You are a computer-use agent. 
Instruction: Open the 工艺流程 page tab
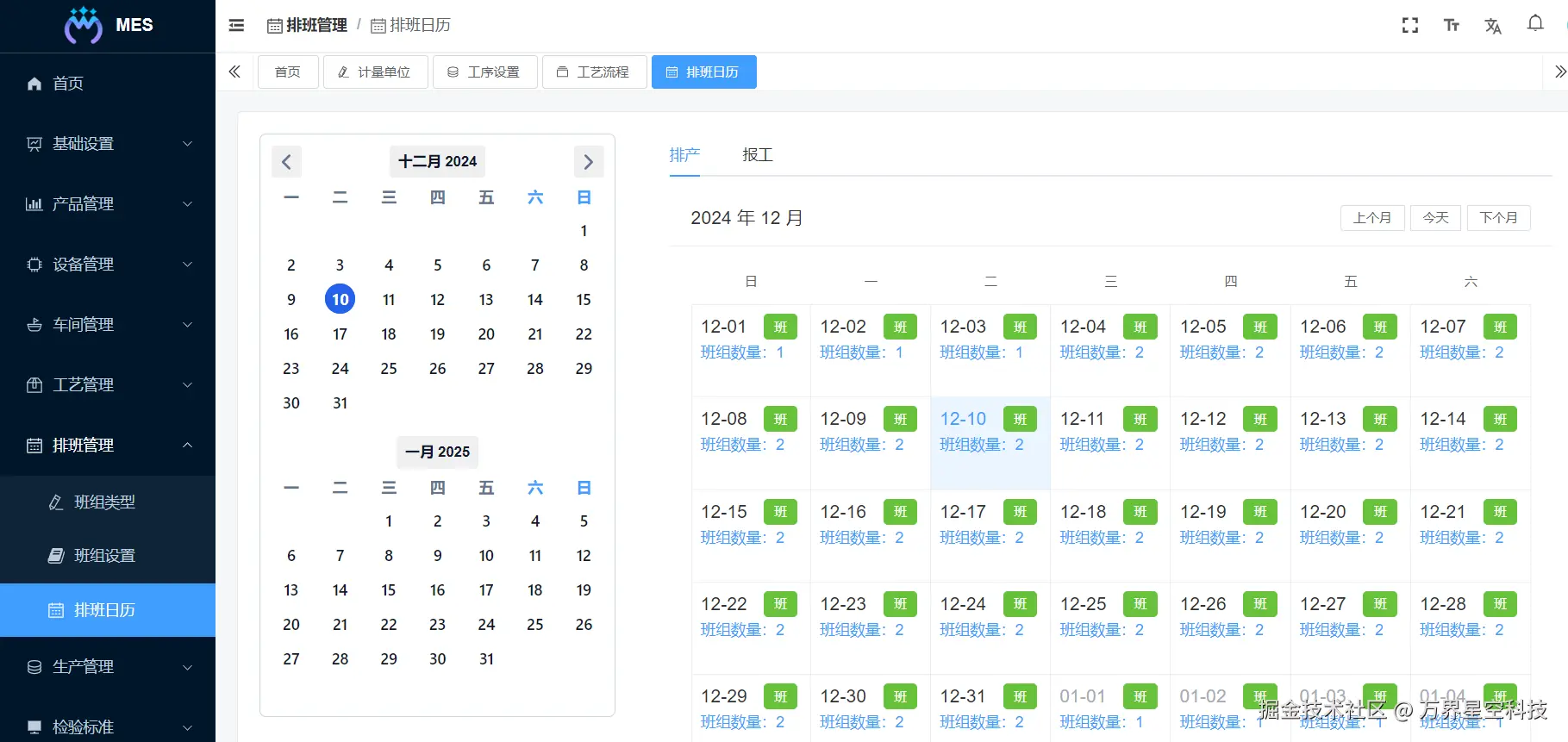pyautogui.click(x=594, y=72)
